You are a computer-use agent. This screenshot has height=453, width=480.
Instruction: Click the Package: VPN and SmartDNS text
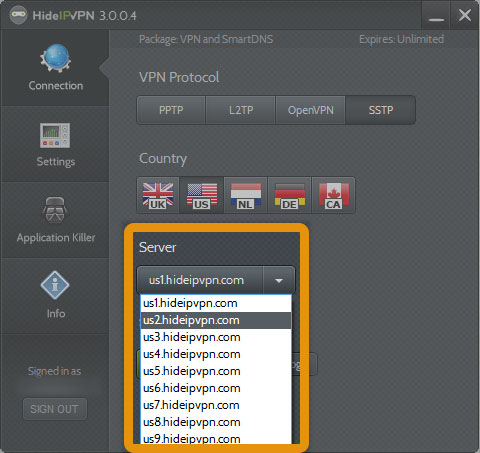pos(206,39)
